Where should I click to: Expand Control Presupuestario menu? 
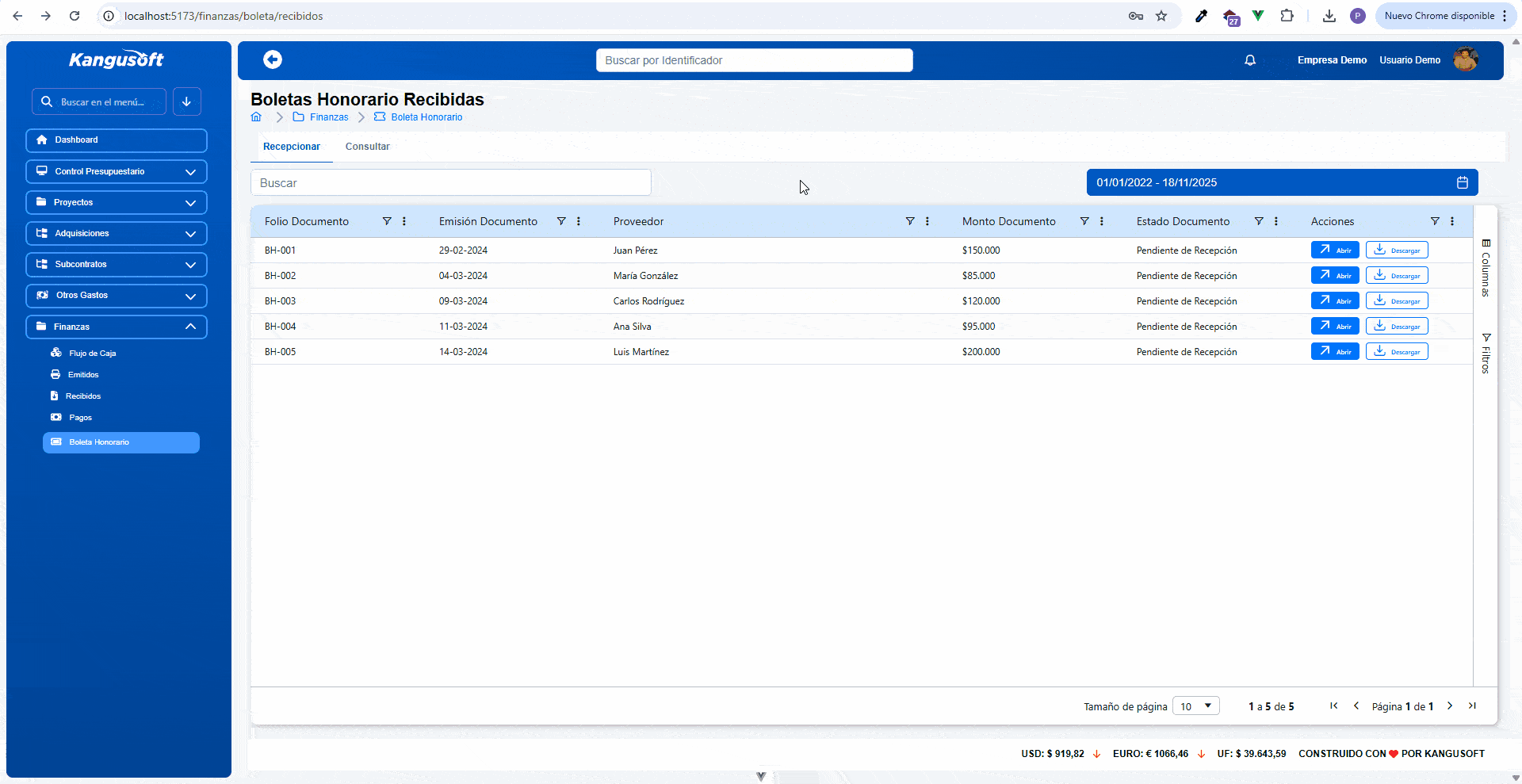[117, 171]
